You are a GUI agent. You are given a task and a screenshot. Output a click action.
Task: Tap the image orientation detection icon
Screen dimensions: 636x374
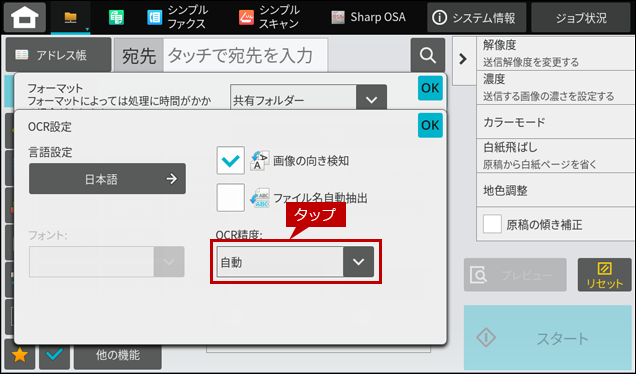tap(260, 161)
